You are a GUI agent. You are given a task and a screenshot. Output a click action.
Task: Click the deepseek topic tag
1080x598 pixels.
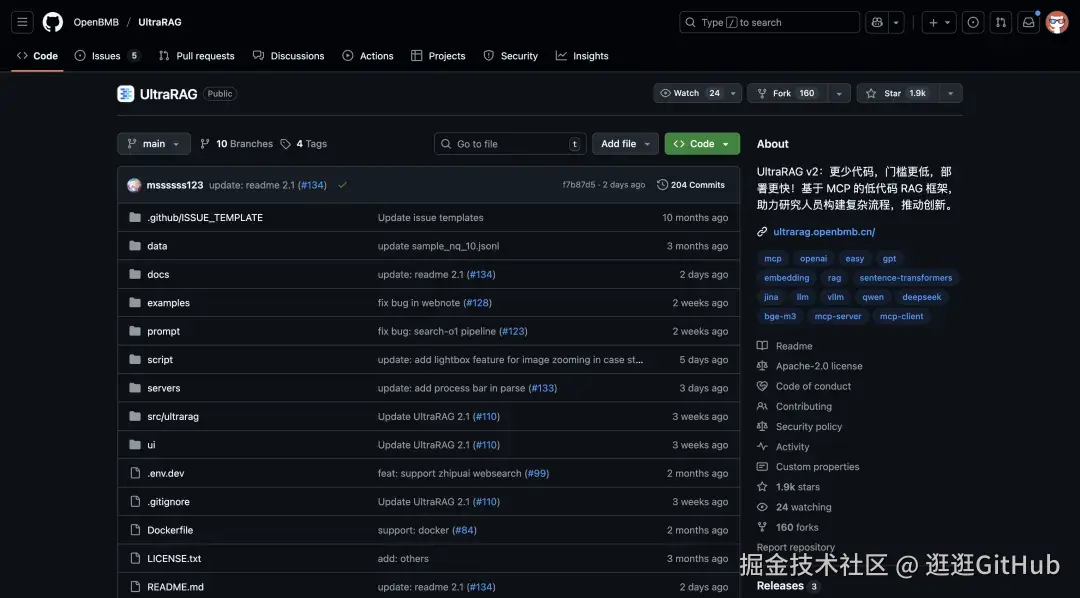922,297
